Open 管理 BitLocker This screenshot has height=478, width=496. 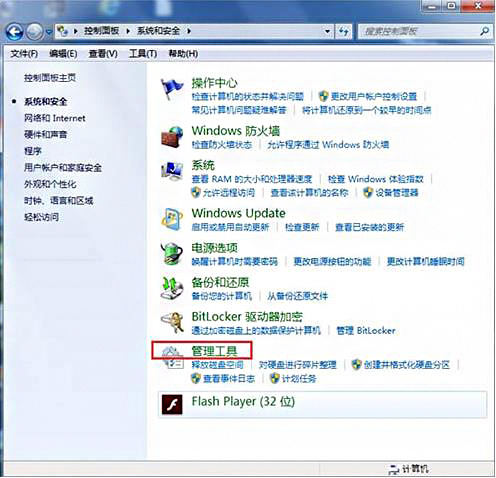coord(366,331)
